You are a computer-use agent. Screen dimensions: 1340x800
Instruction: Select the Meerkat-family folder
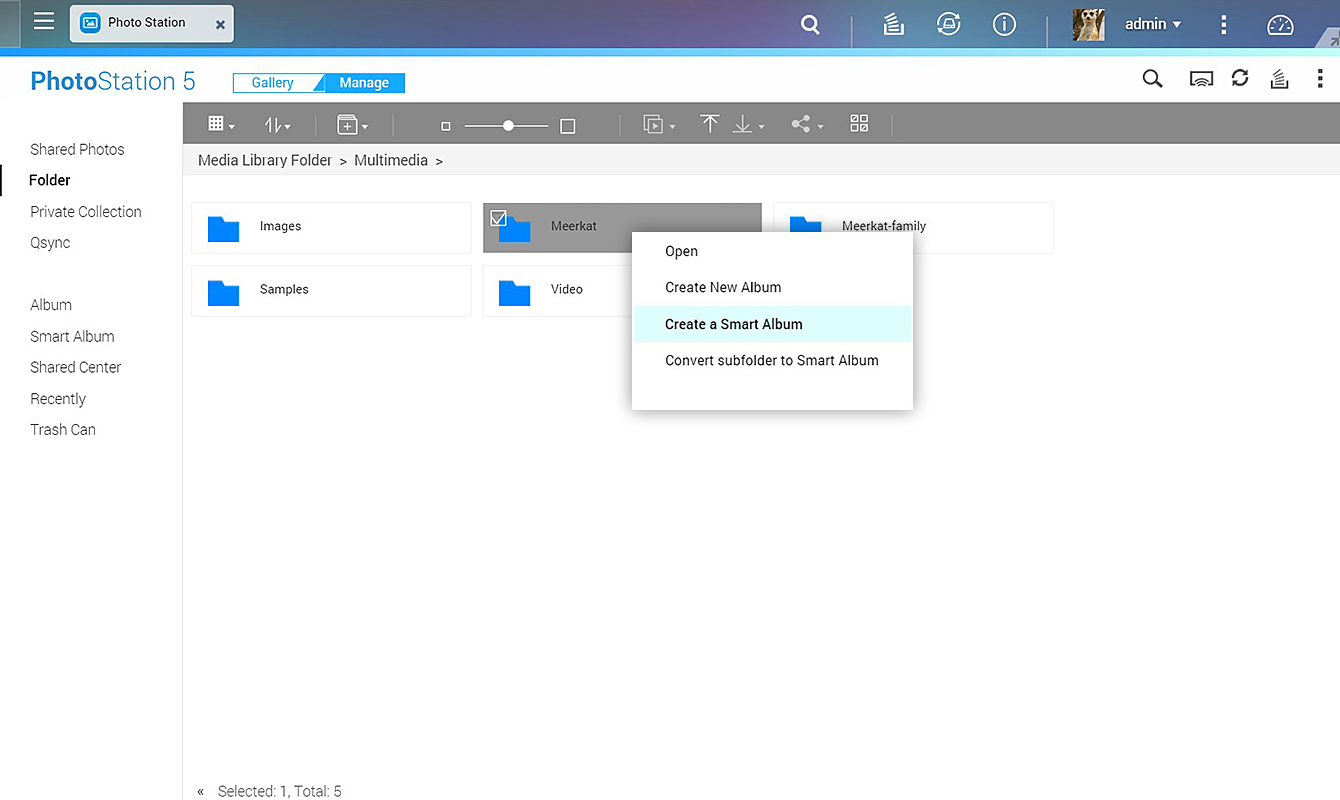[913, 228]
